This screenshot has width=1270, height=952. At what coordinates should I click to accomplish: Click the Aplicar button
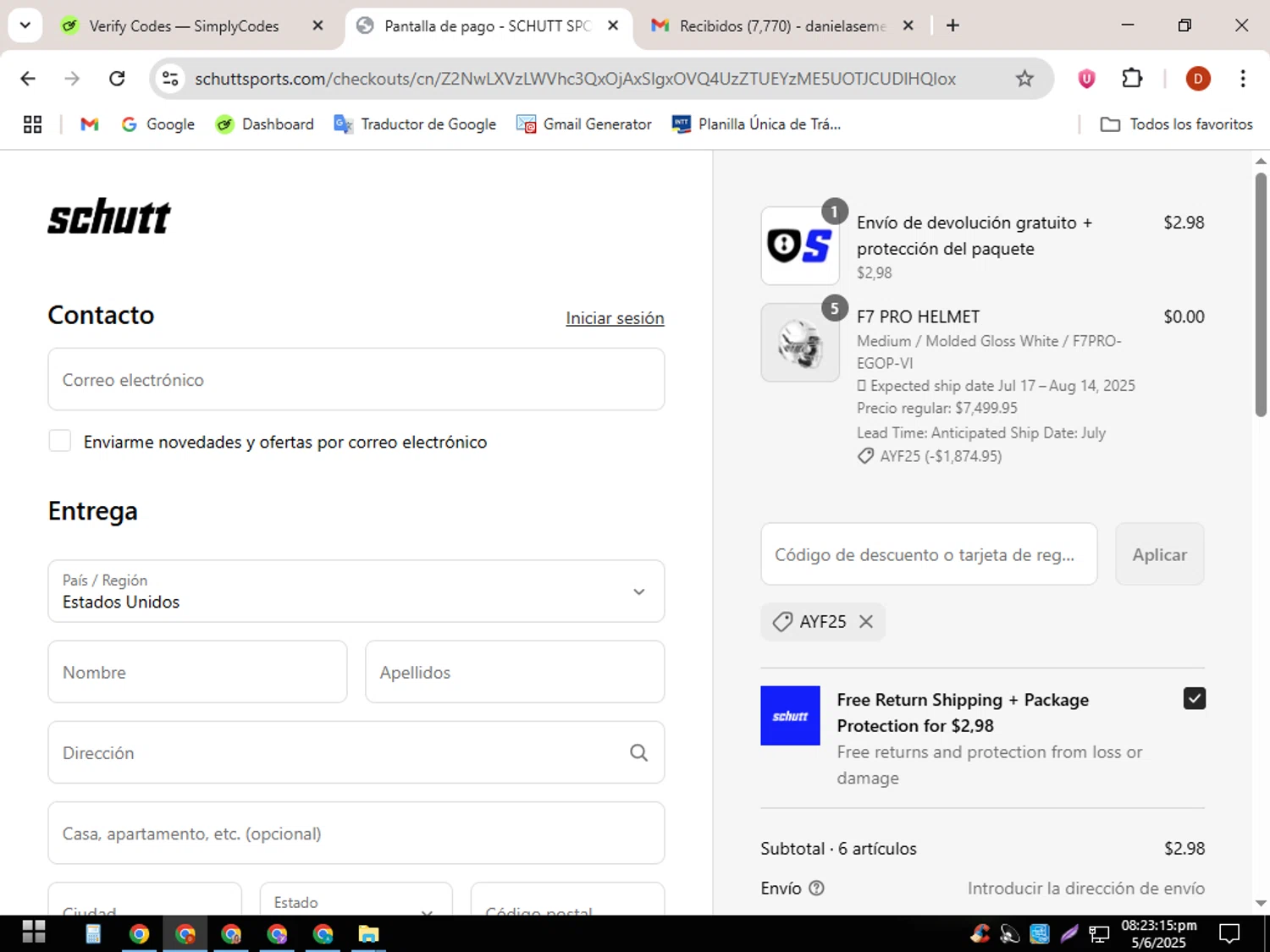(1159, 554)
